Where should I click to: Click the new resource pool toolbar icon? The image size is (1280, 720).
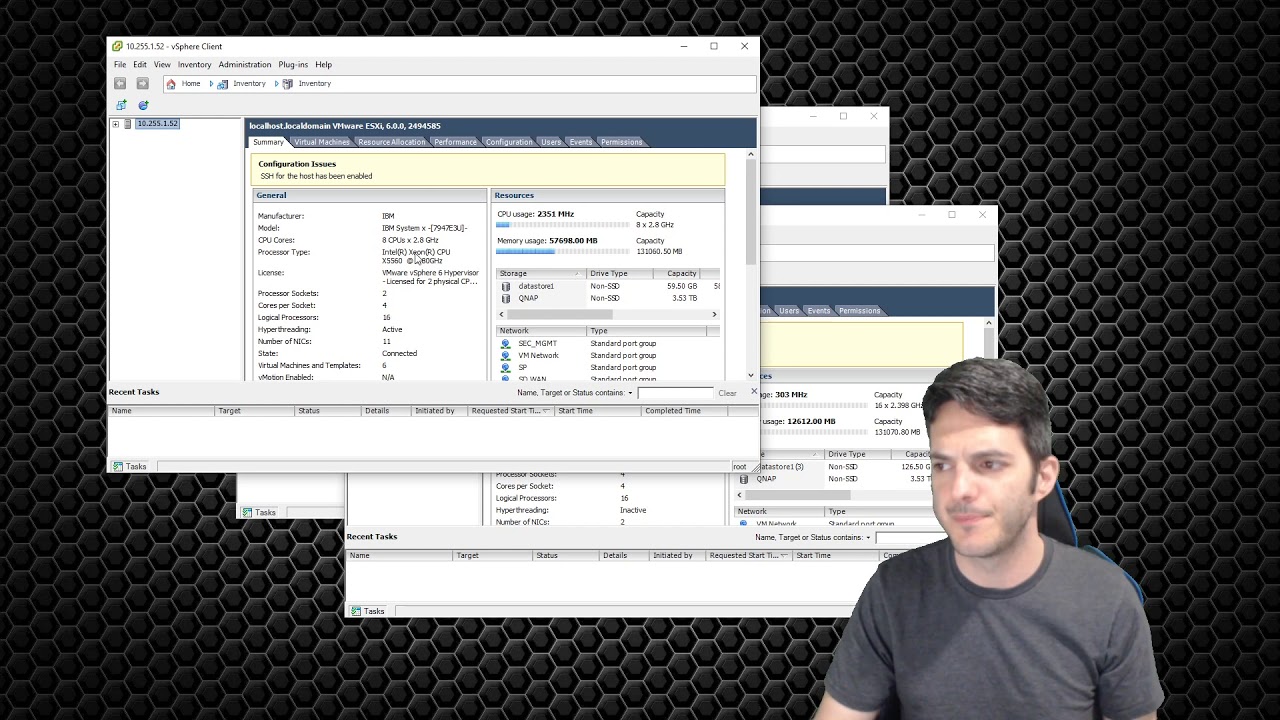[143, 105]
